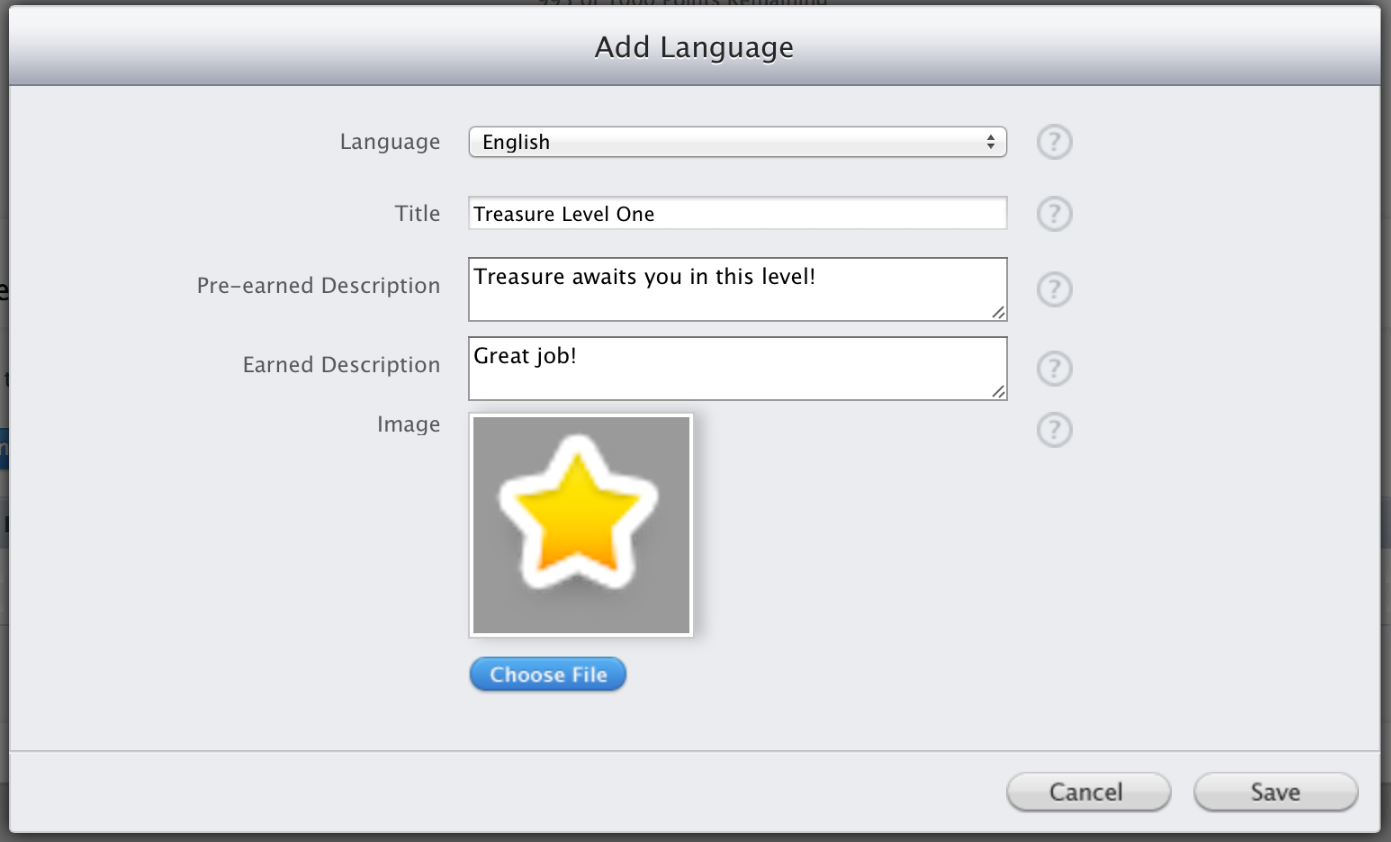Click into the Title field

click(x=736, y=214)
